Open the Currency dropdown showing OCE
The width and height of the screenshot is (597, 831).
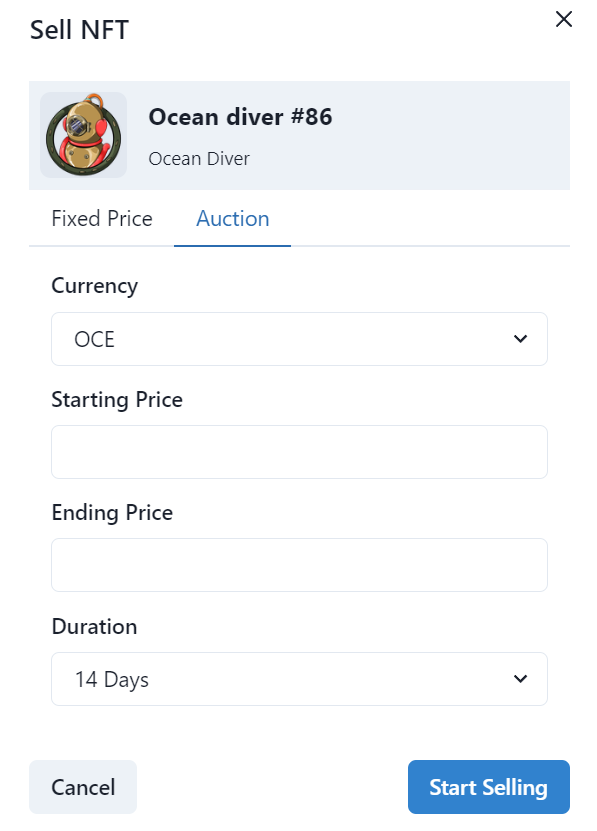299,339
